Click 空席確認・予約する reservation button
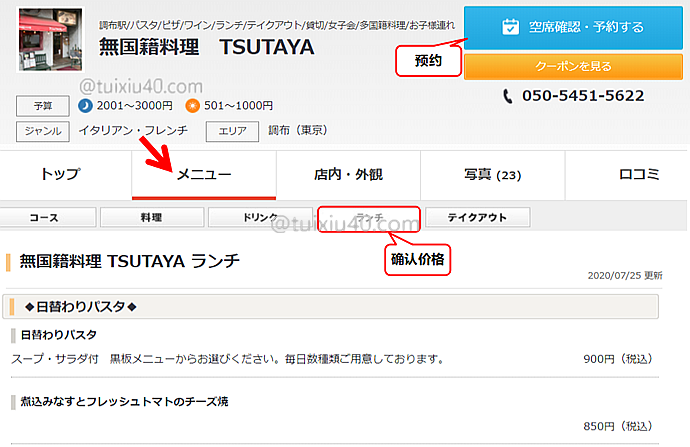 point(573,27)
